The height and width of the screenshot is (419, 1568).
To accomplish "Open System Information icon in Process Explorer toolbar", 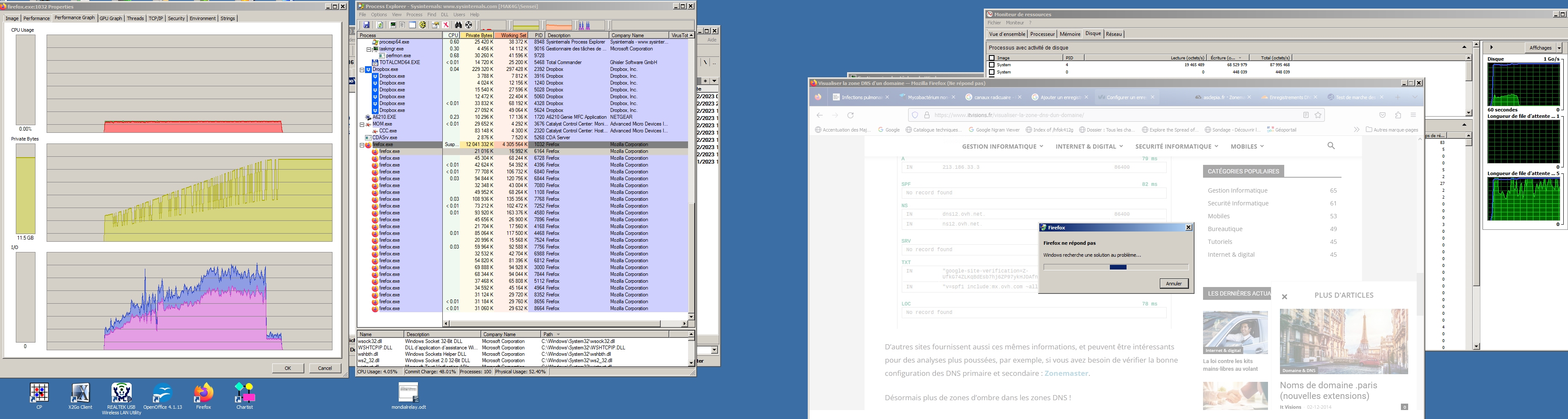I will click(x=393, y=25).
